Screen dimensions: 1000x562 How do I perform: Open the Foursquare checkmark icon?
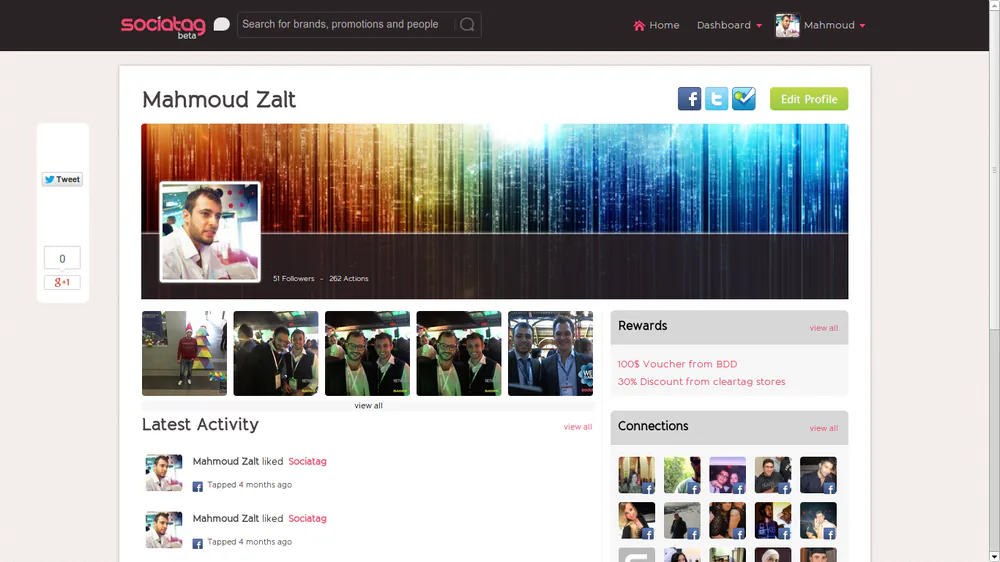(744, 99)
